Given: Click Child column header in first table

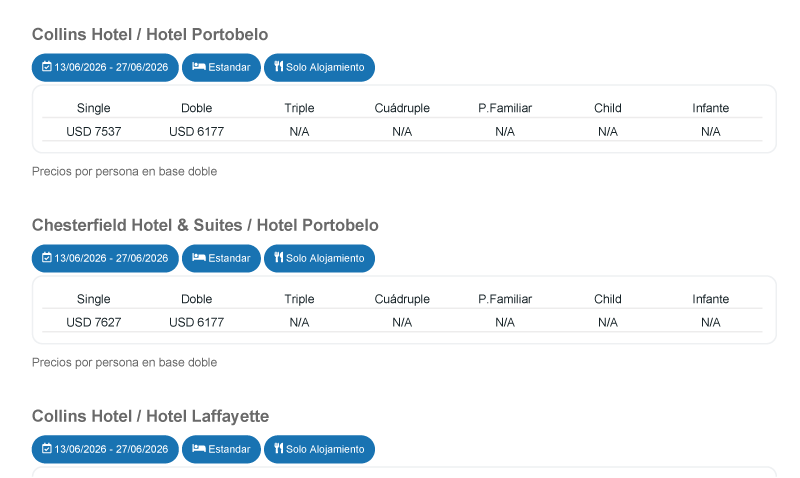Looking at the screenshot, I should coord(607,108).
